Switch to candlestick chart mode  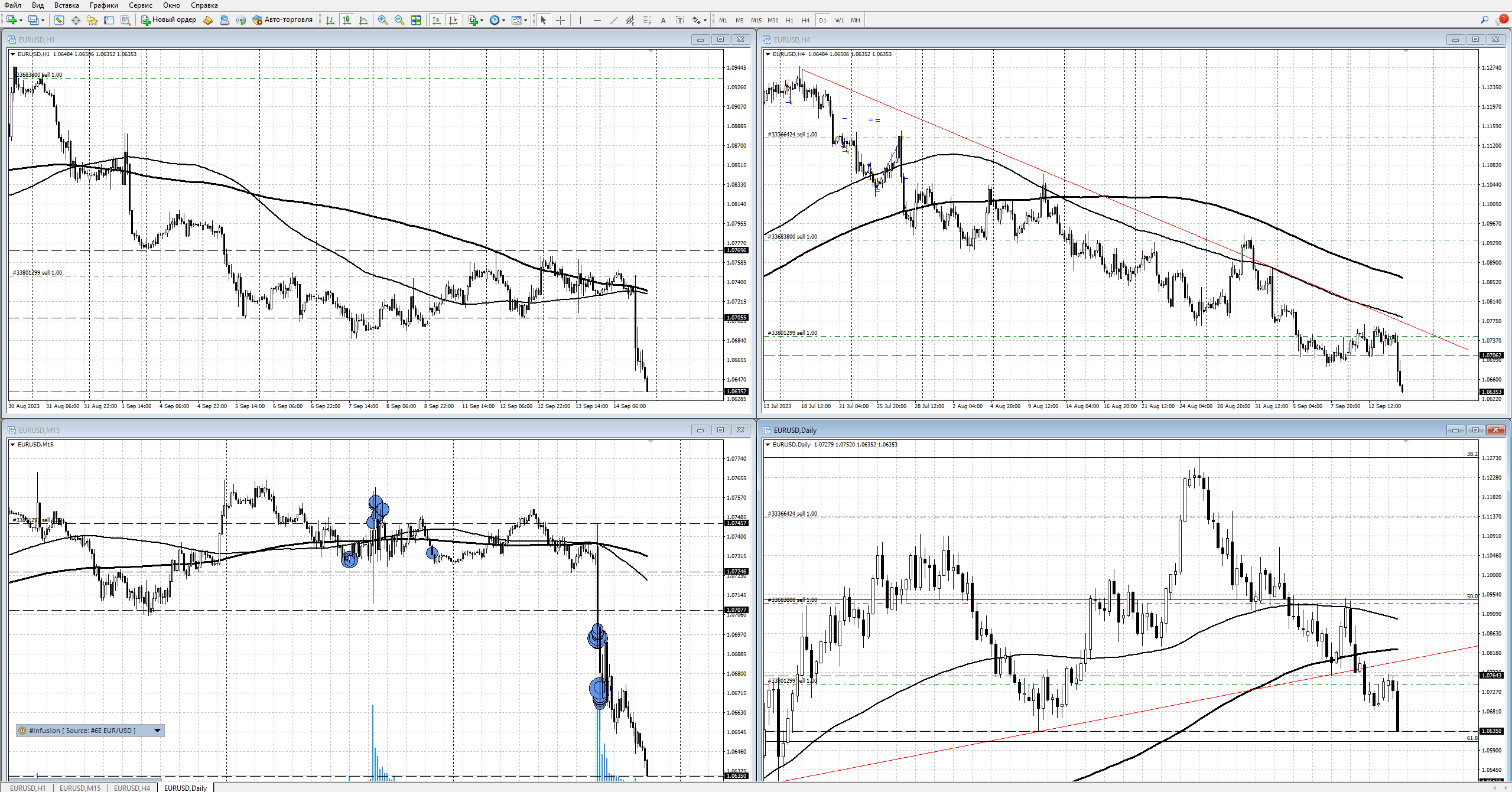pyautogui.click(x=347, y=20)
